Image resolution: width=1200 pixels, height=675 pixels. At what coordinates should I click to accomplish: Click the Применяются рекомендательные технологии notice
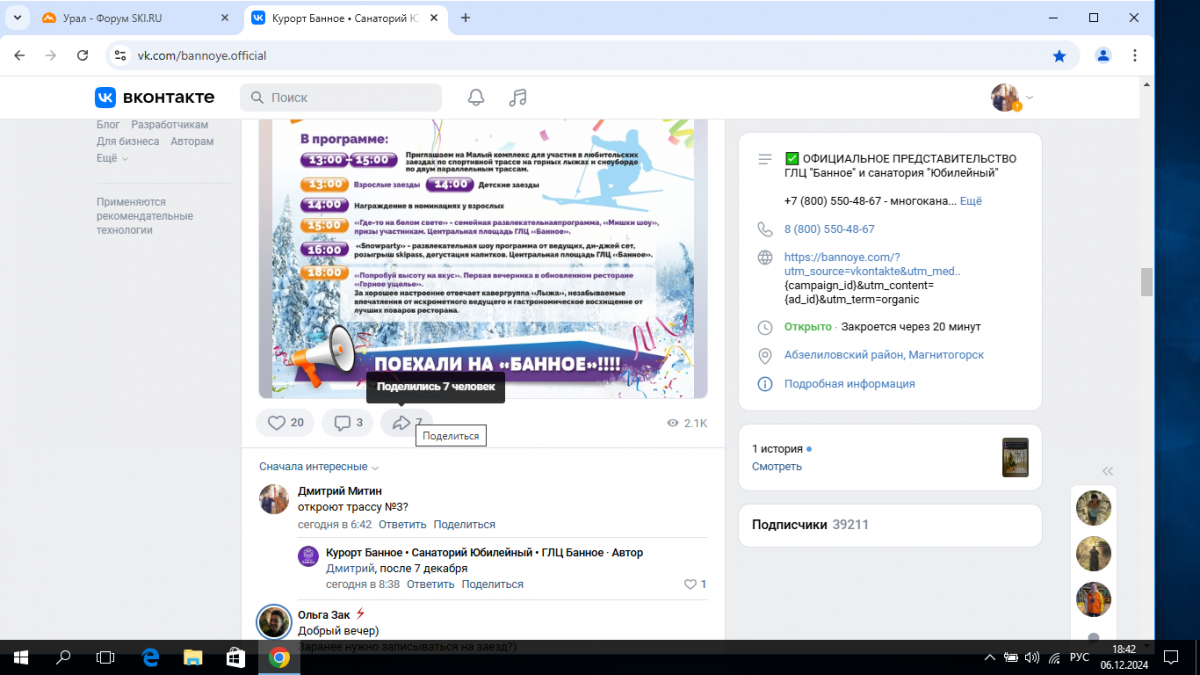point(145,215)
